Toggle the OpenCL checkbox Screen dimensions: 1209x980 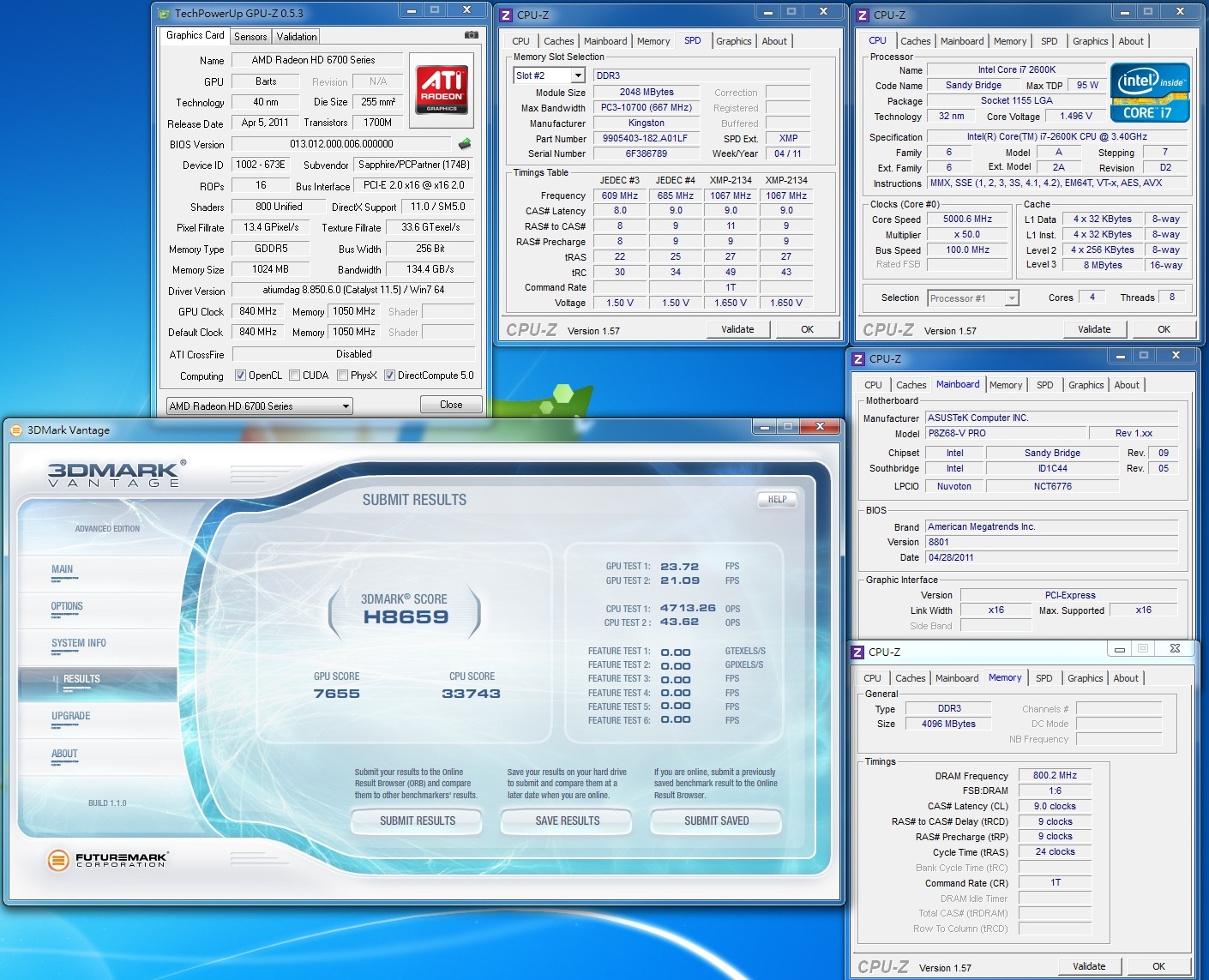point(240,376)
